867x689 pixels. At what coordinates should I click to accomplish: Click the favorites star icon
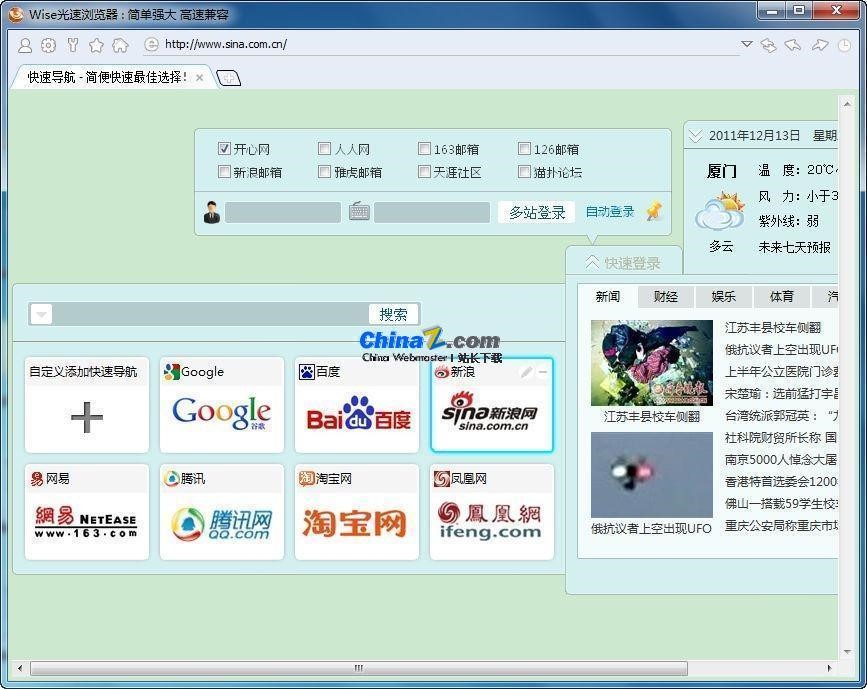96,45
